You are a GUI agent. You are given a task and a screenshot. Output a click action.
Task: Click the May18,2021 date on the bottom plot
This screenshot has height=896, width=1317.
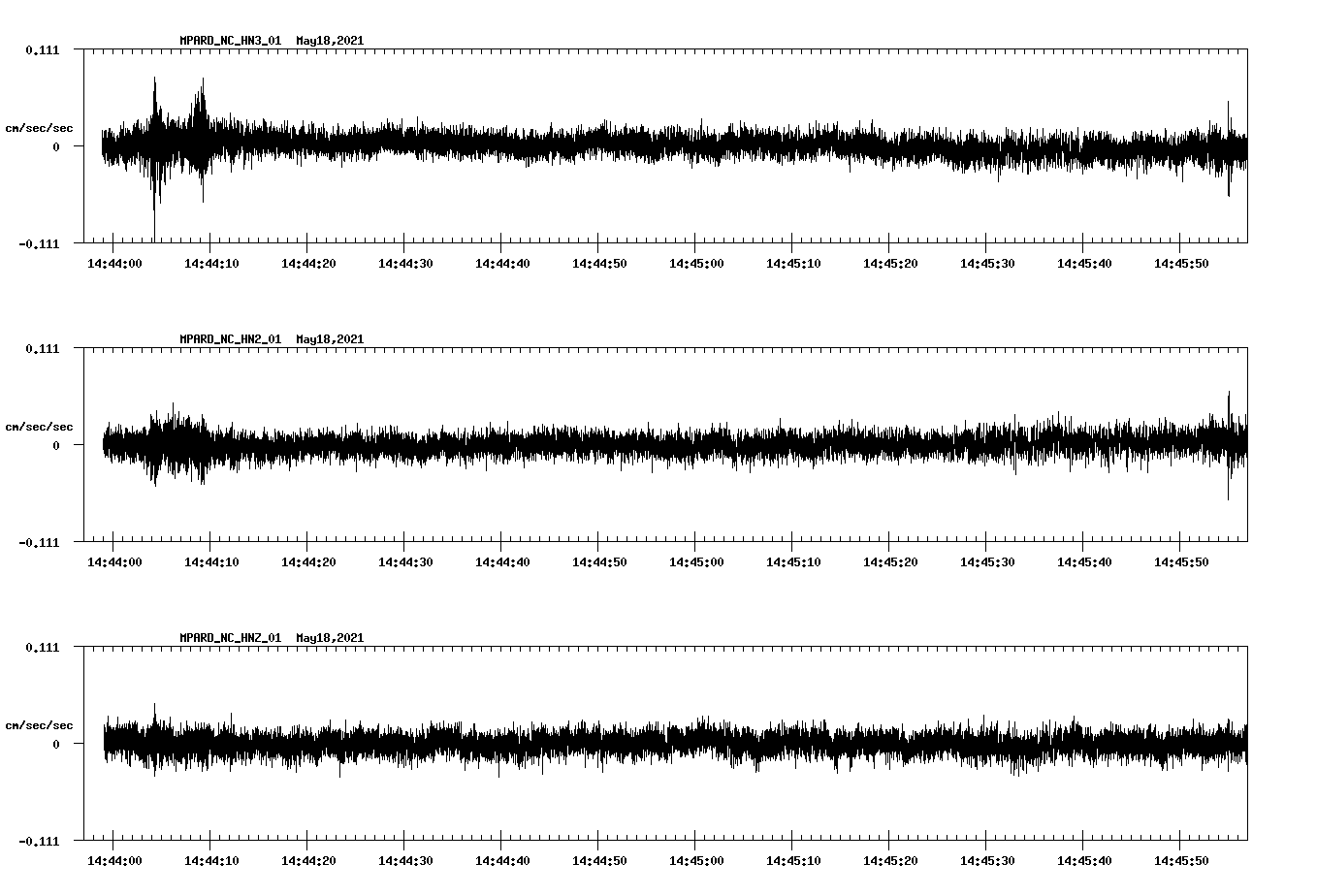tap(330, 637)
